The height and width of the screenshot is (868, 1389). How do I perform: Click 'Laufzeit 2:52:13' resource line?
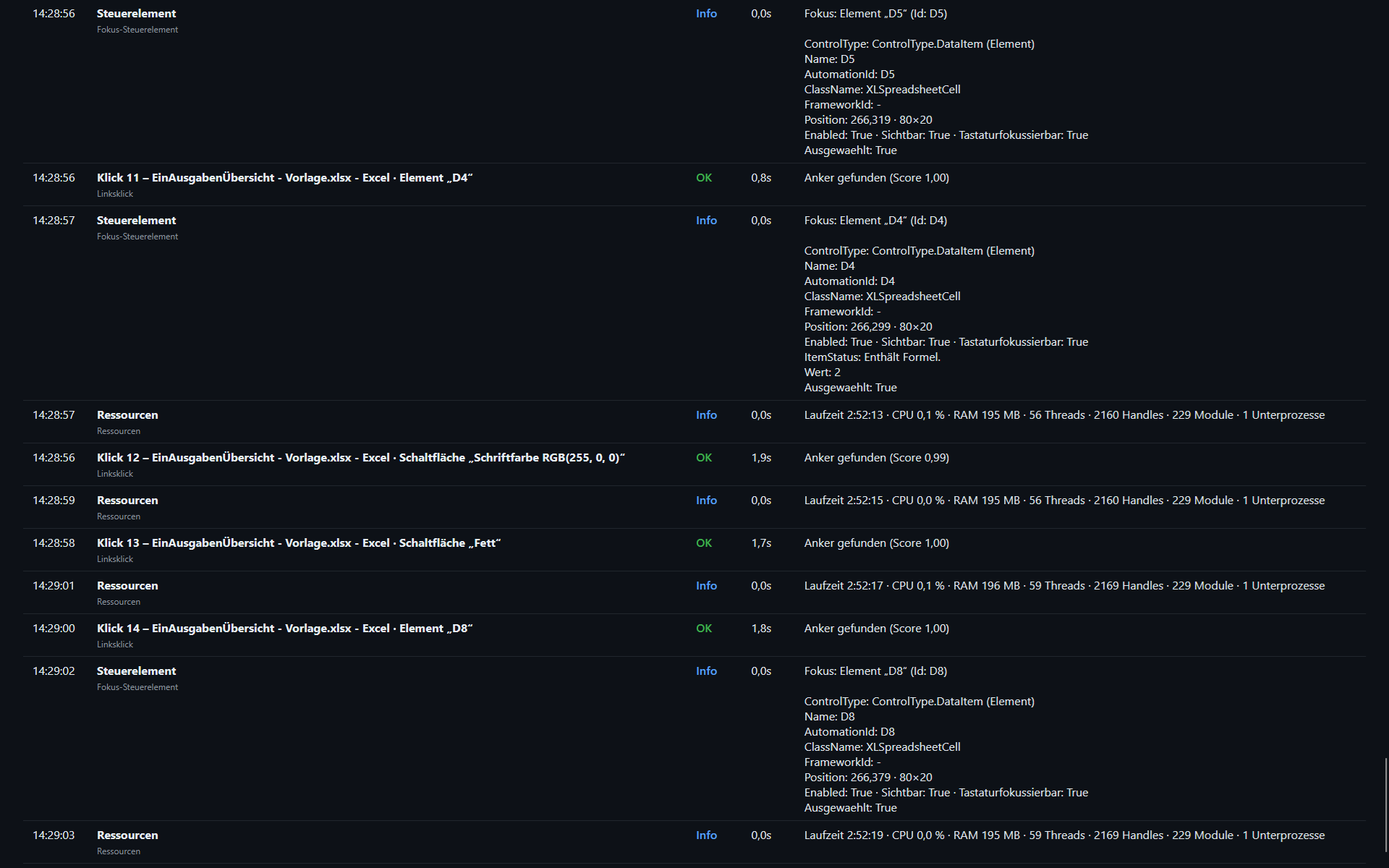pos(1064,415)
